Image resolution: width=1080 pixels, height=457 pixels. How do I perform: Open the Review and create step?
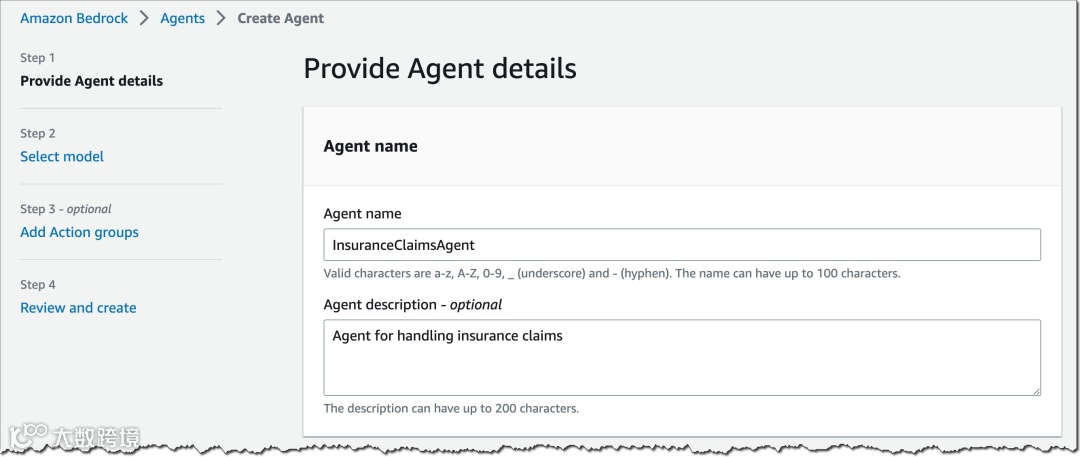78,308
